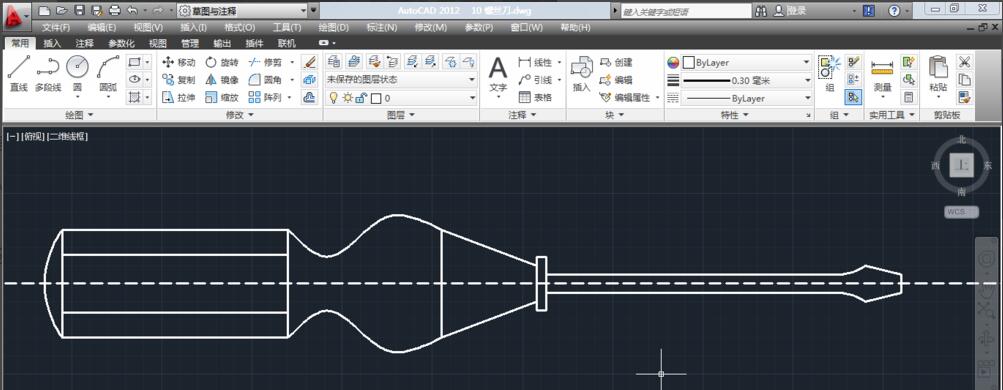Open the workspace dropdown 草图与注释
This screenshot has height=390, width=1003.
pyautogui.click(x=242, y=10)
